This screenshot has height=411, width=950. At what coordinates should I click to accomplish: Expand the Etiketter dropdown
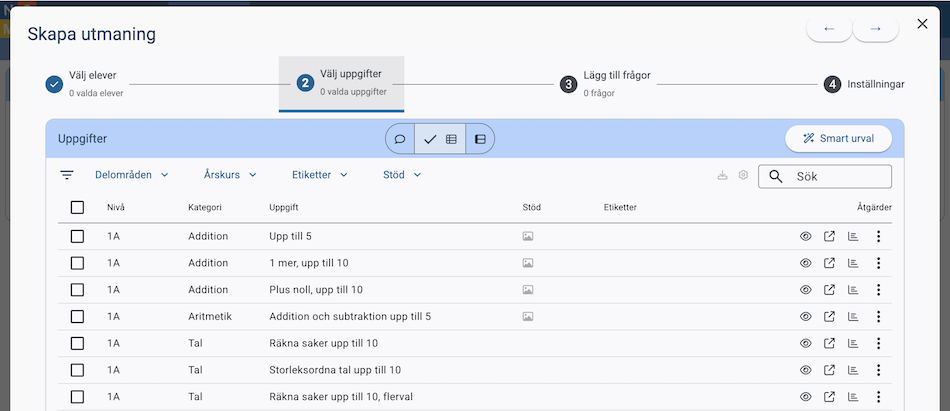(320, 175)
